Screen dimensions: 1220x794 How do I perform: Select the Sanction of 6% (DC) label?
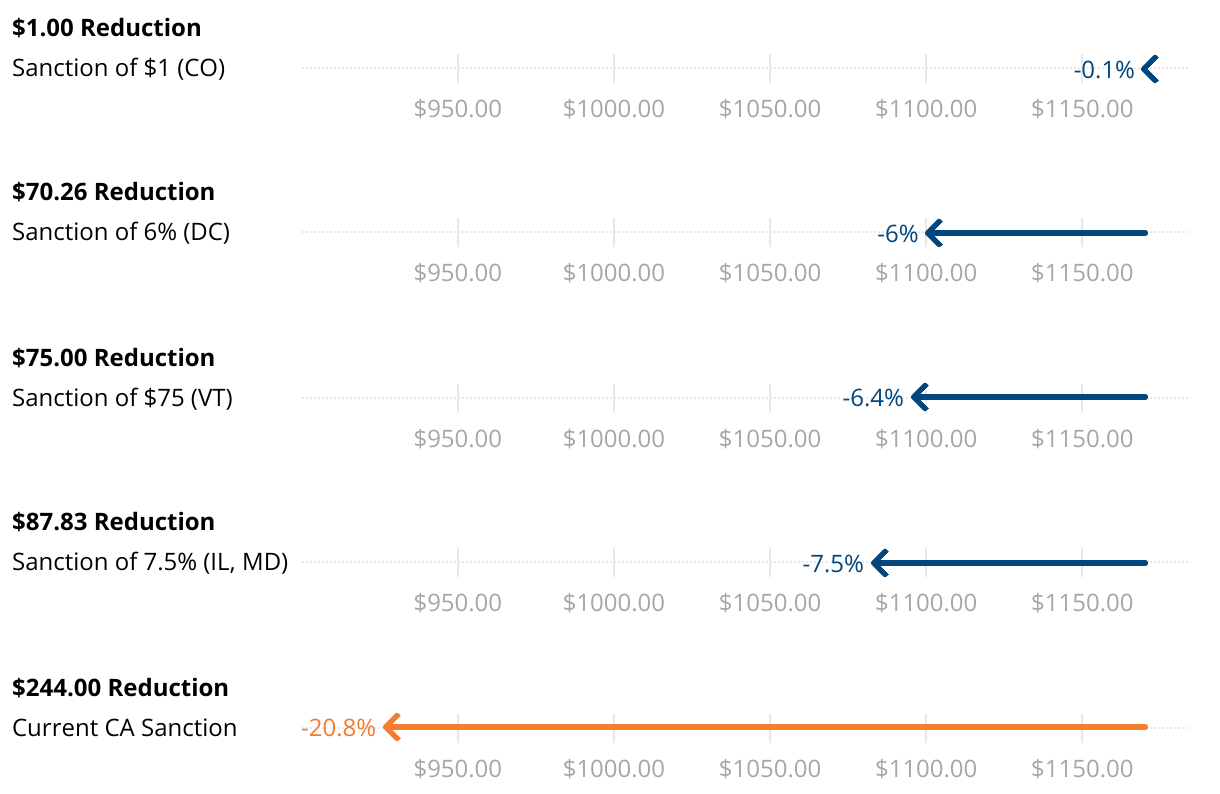coord(121,232)
